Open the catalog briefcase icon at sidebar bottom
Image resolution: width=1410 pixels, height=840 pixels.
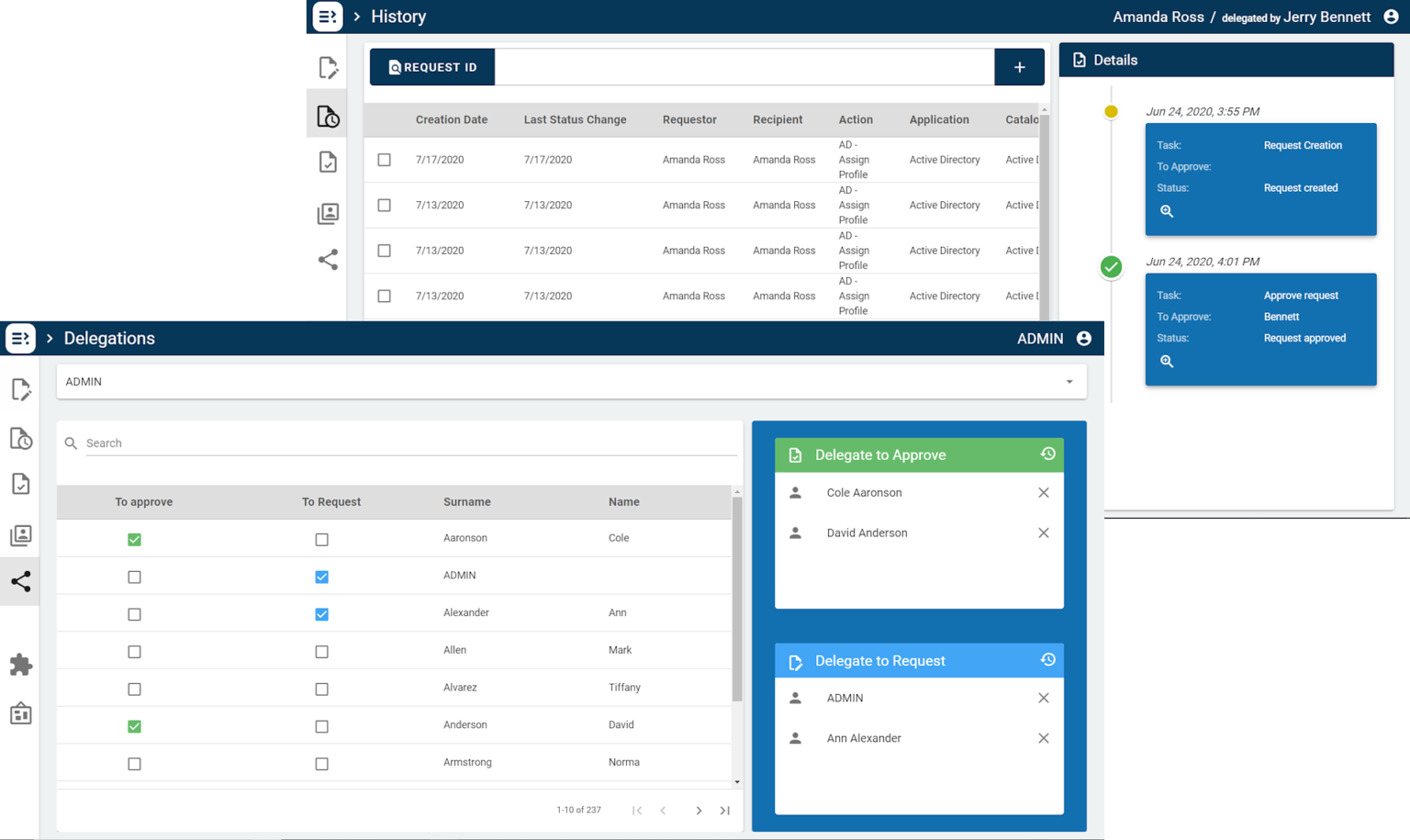tap(20, 713)
